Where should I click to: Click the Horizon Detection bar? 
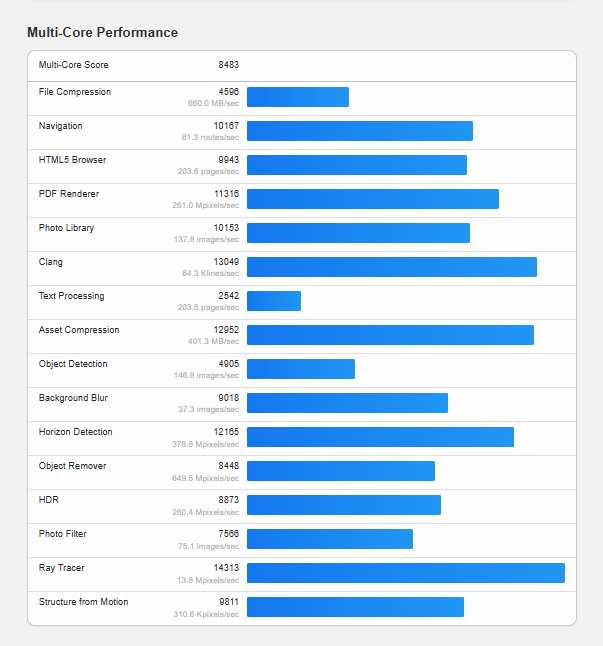pyautogui.click(x=380, y=437)
